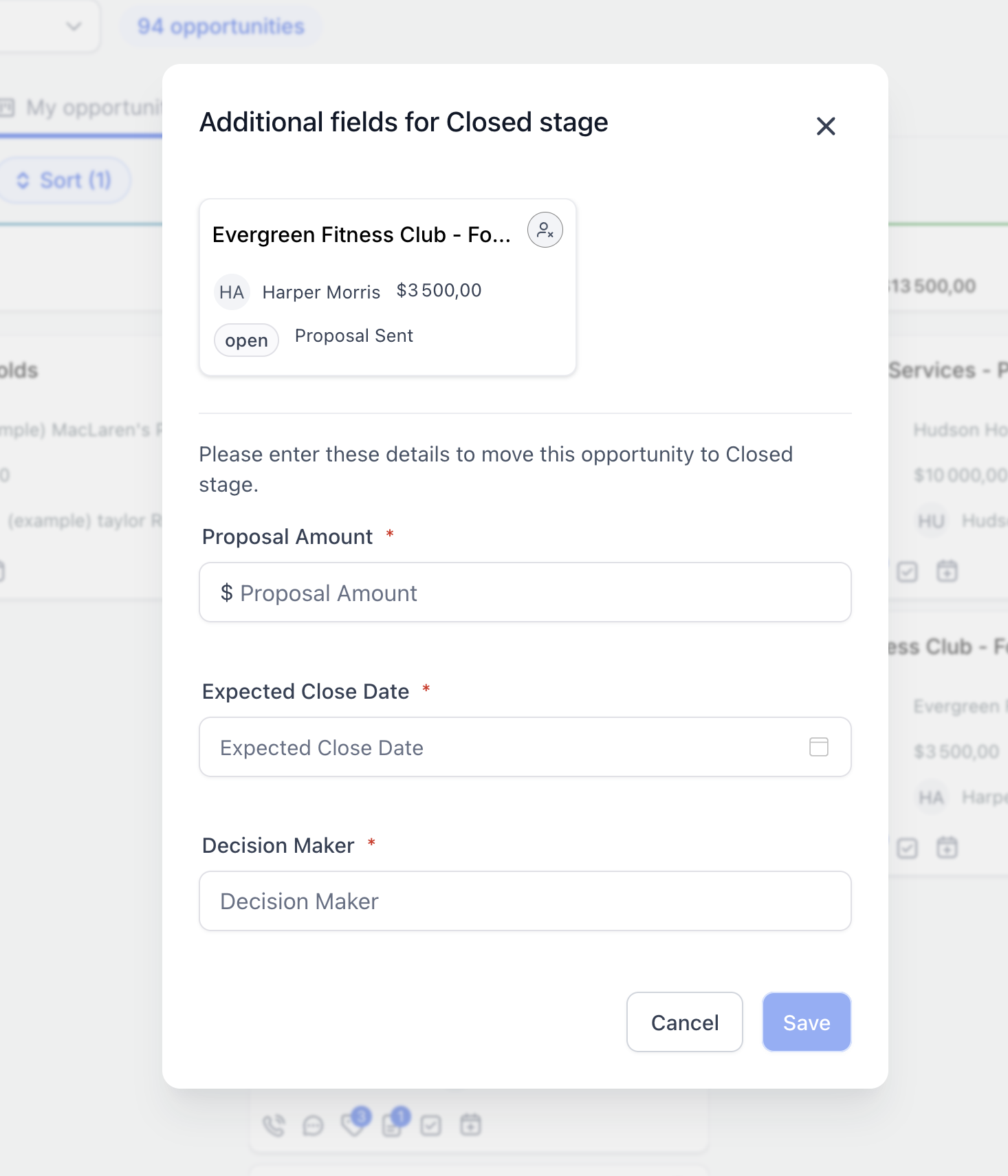
Task: Click into the Expected Close Date field
Action: click(x=525, y=747)
